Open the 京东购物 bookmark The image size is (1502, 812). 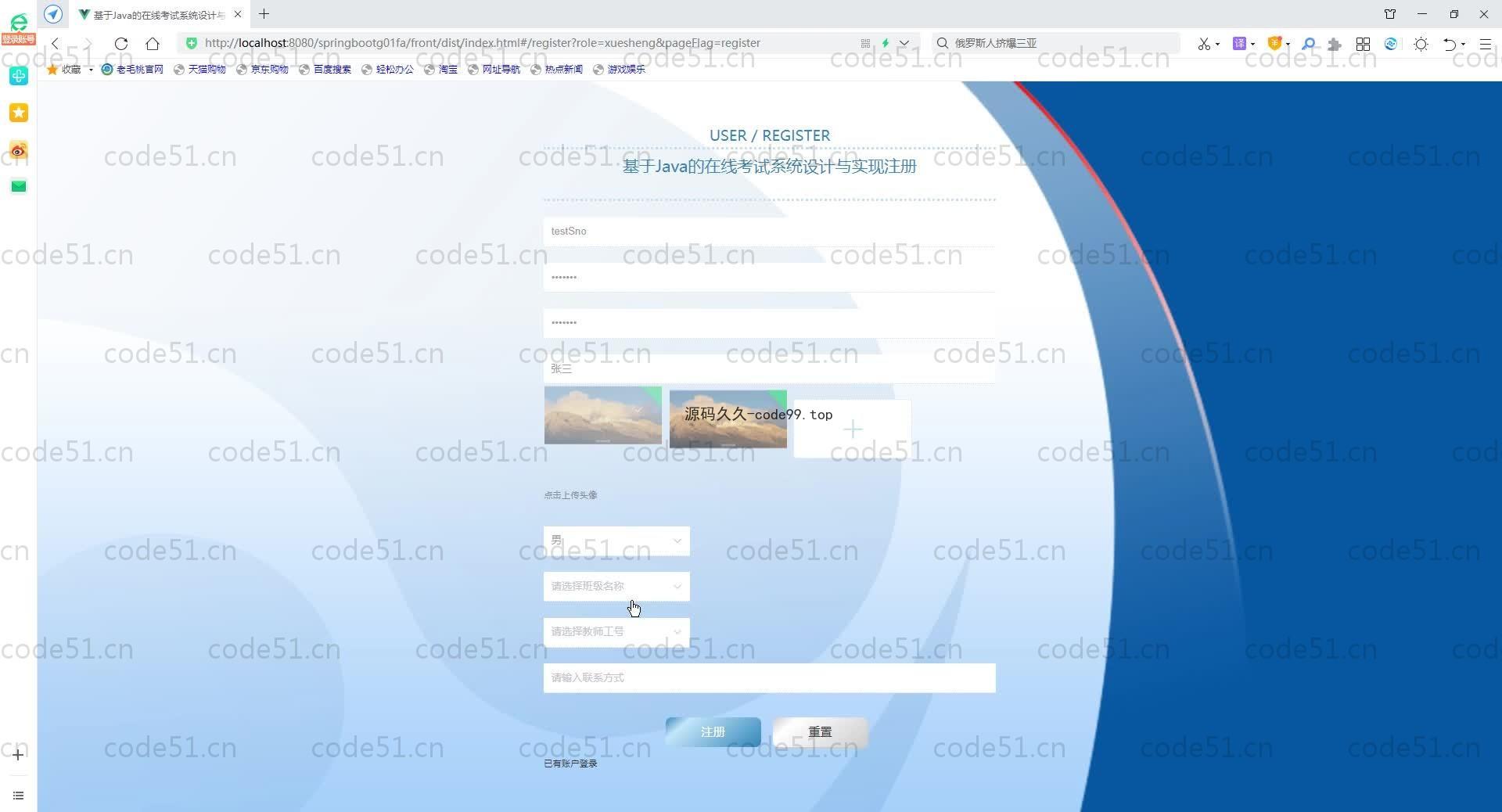[262, 69]
